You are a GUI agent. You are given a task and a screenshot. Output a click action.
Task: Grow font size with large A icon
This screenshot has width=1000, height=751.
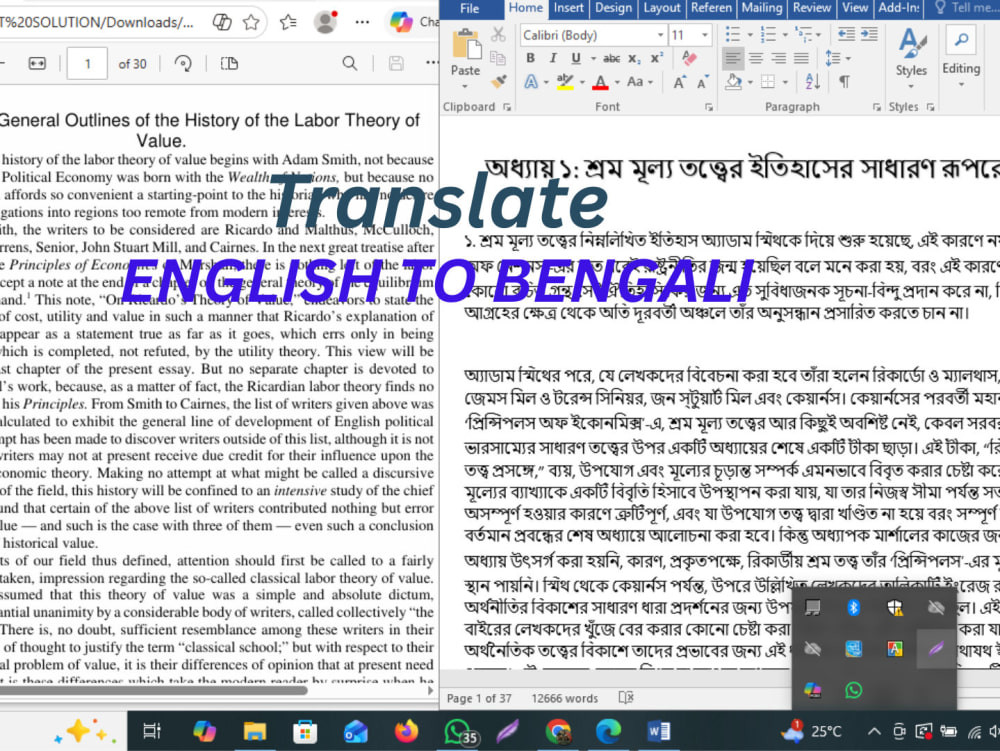[679, 82]
